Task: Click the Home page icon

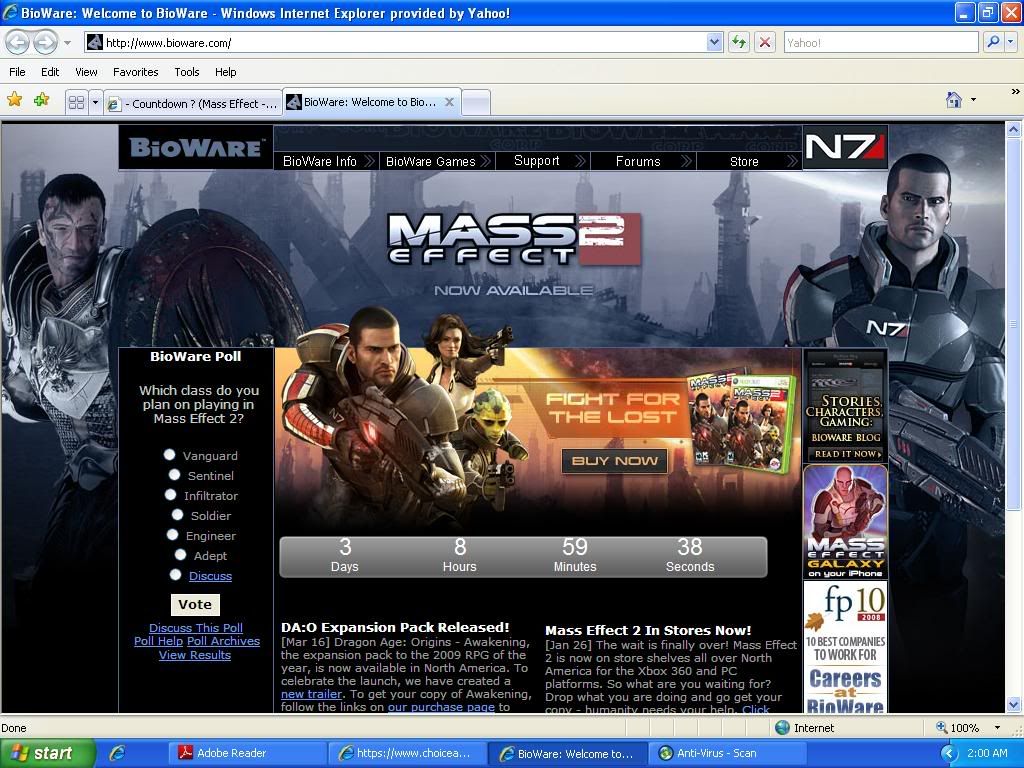Action: click(954, 100)
